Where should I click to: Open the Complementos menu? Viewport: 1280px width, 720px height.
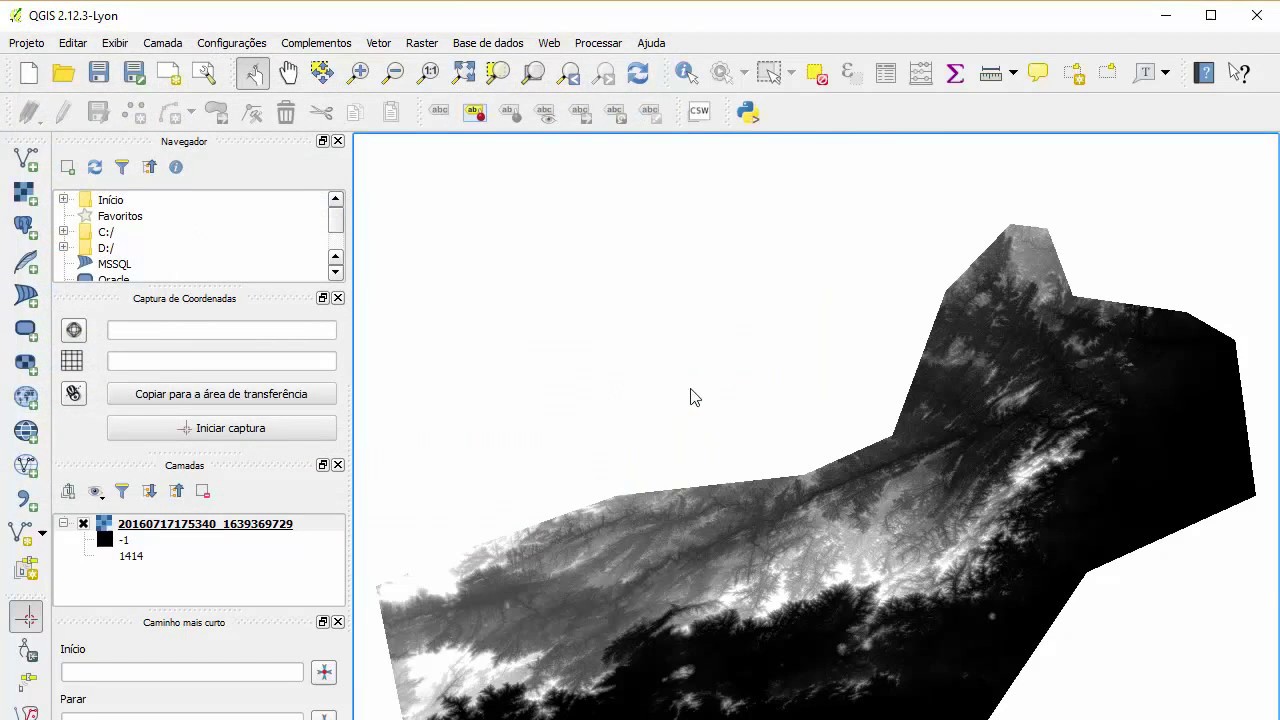click(x=316, y=43)
